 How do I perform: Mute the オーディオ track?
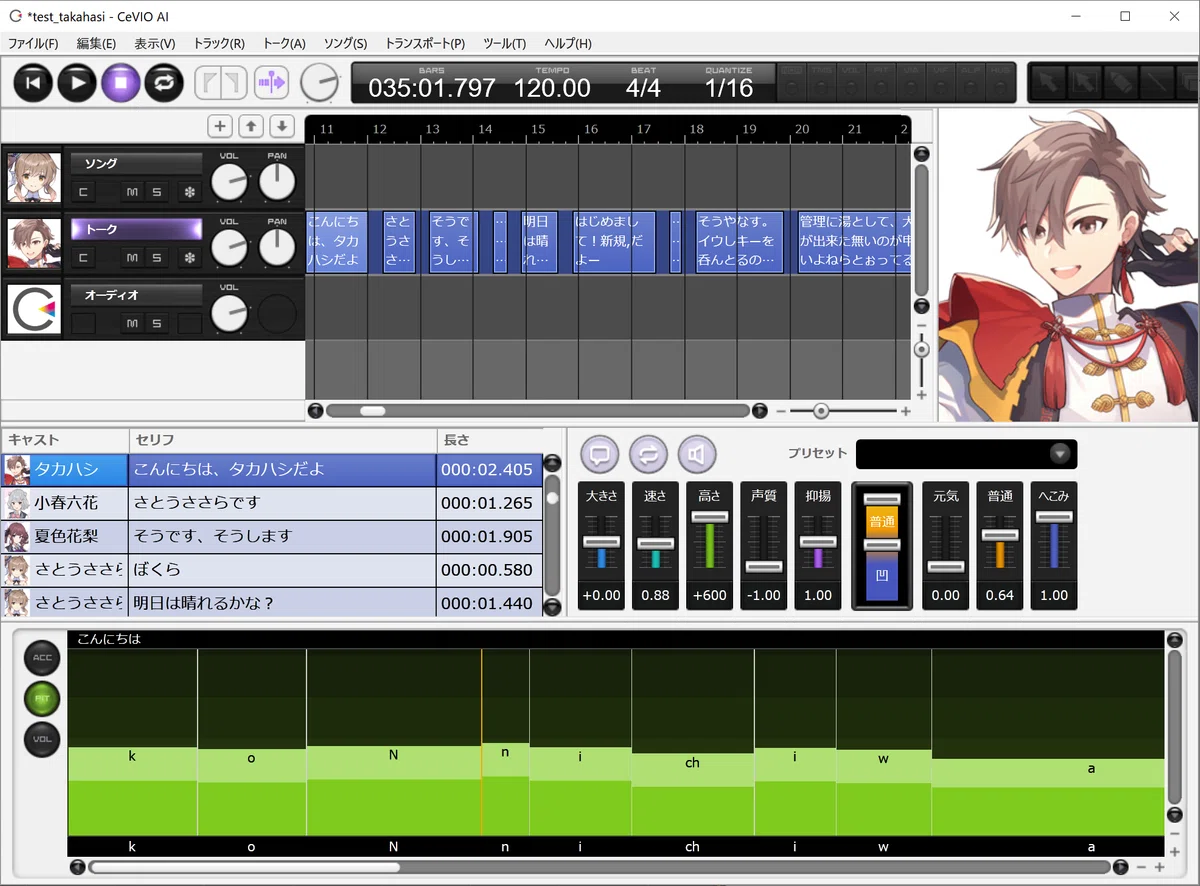(x=132, y=323)
